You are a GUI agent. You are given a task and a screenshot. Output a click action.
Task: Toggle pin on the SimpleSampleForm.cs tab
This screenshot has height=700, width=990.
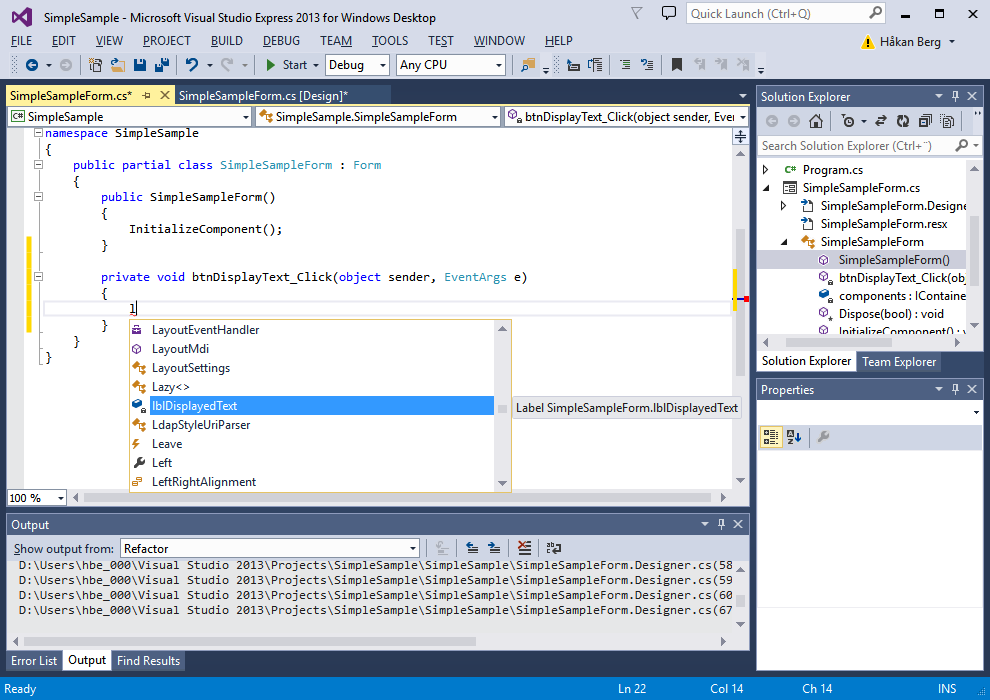coord(146,96)
